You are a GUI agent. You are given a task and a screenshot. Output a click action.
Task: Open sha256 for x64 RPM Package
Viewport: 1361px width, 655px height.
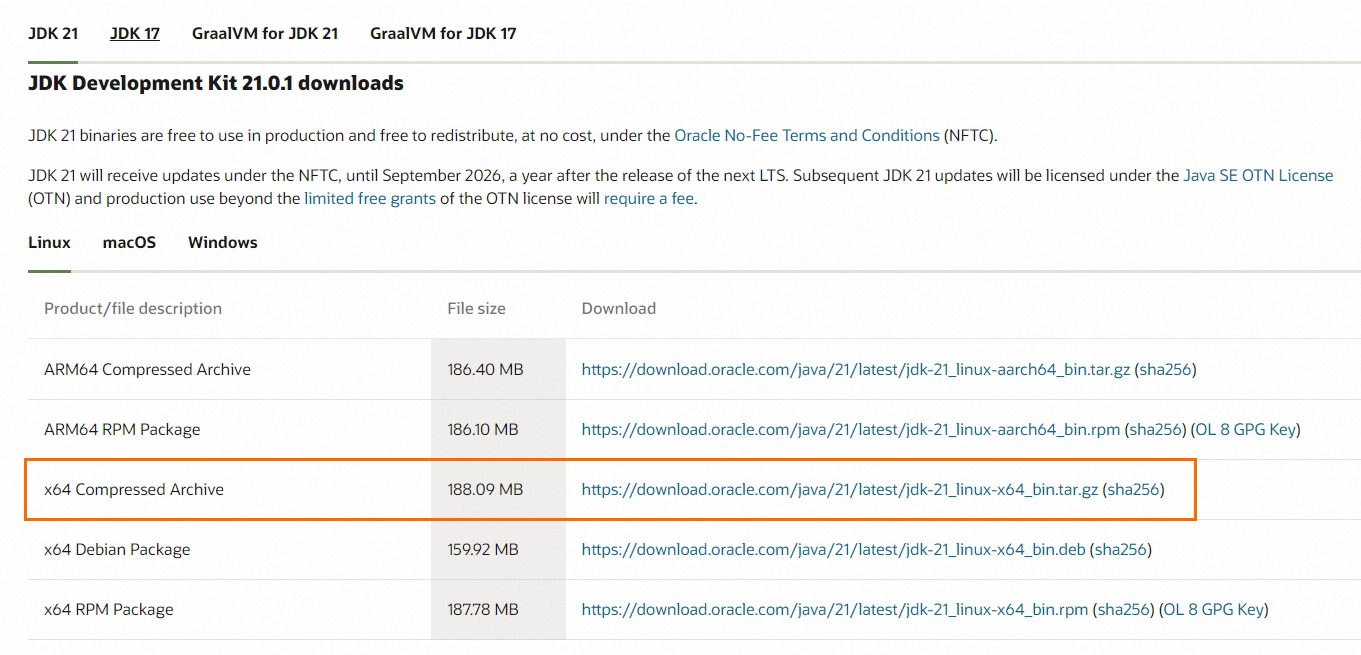pos(1124,609)
